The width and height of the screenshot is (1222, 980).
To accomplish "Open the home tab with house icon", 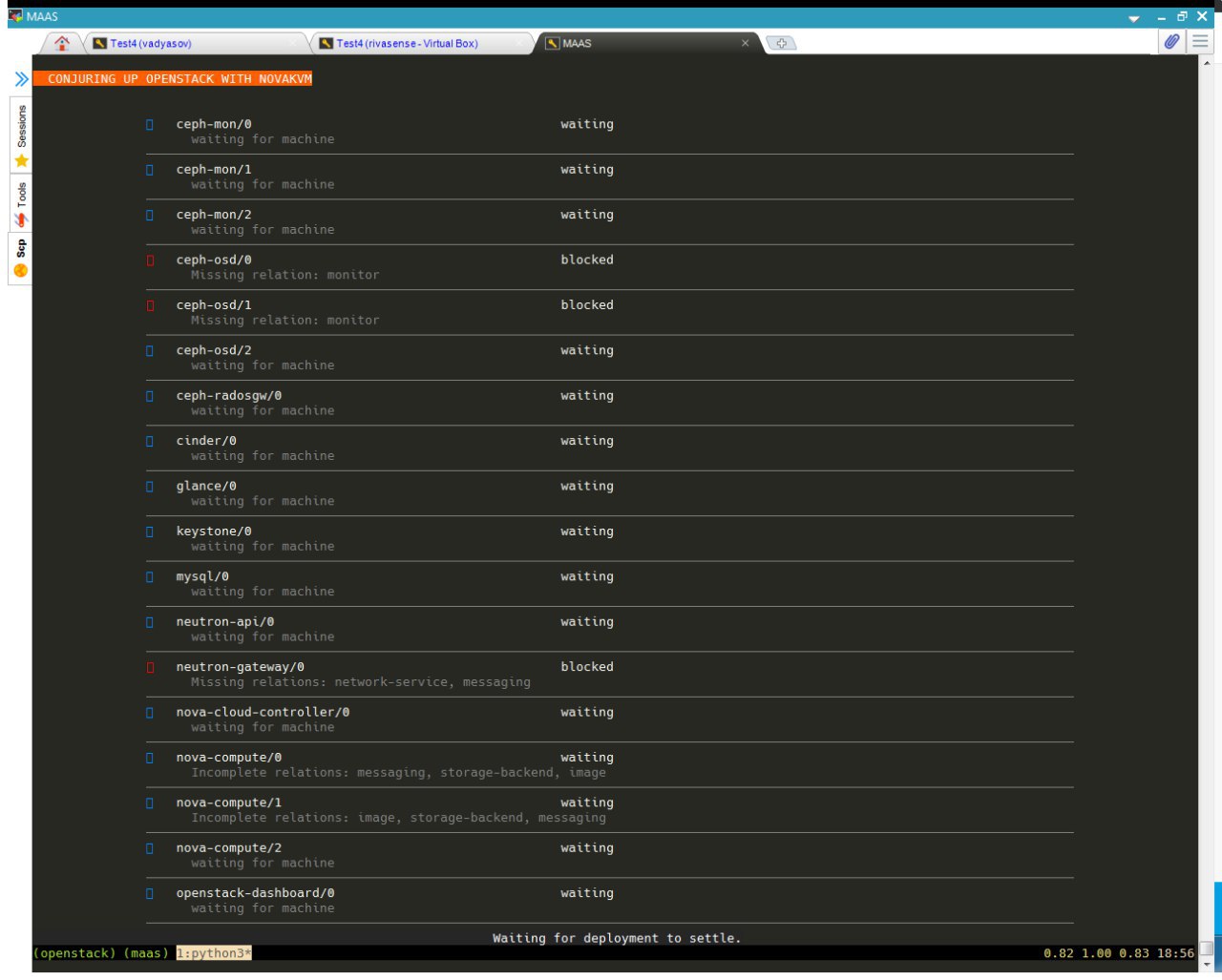I will click(x=62, y=43).
